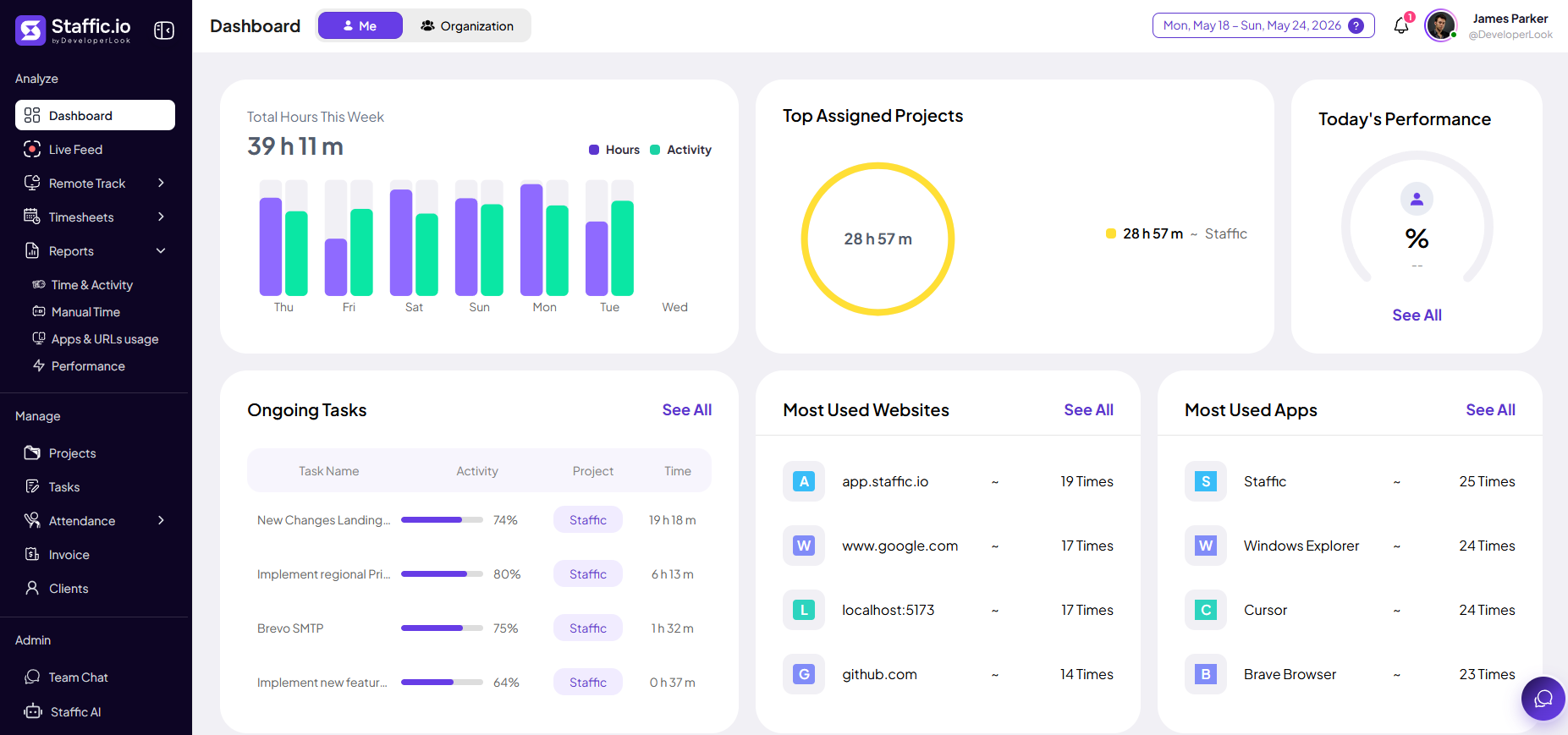Click the Apps & URLs usage icon
Image resolution: width=1568 pixels, height=735 pixels.
39,338
